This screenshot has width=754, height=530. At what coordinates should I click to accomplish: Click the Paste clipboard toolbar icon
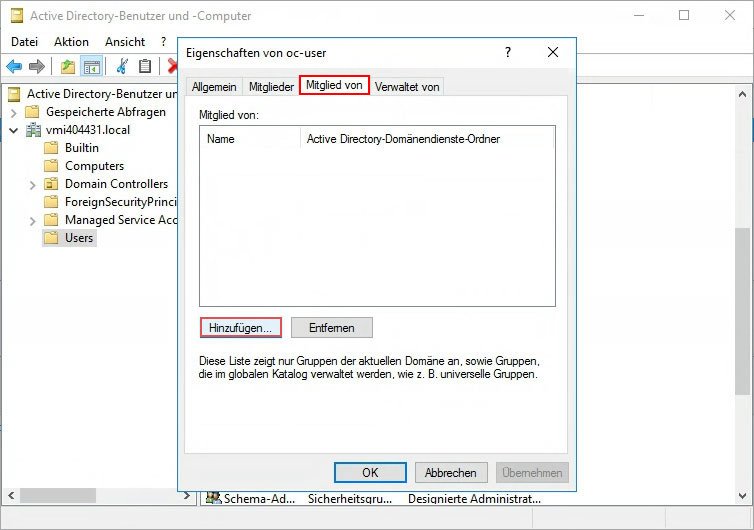145,66
